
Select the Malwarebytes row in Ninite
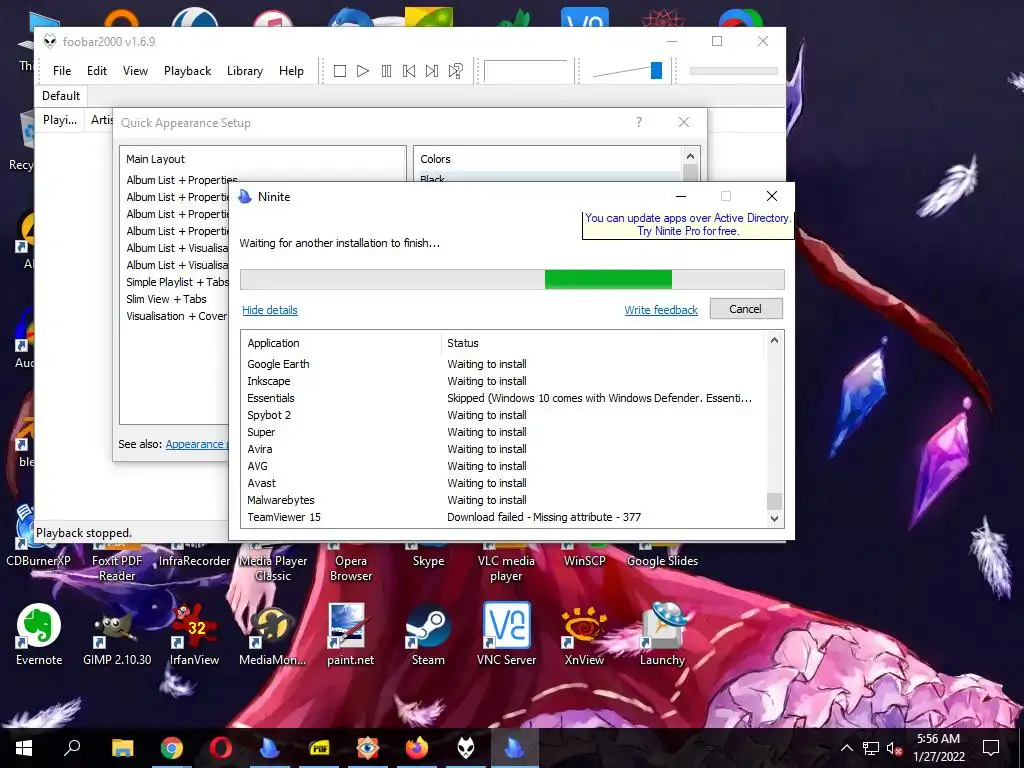click(x=503, y=500)
